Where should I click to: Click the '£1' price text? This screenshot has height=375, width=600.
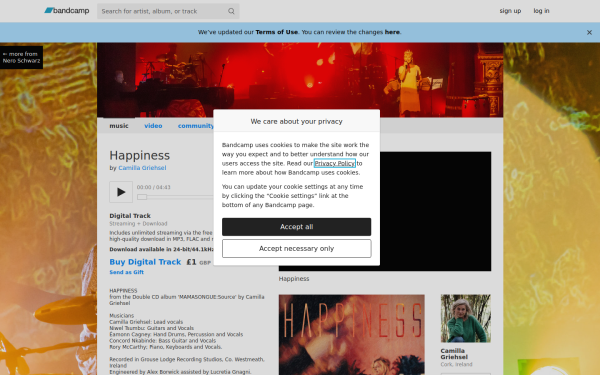191,262
